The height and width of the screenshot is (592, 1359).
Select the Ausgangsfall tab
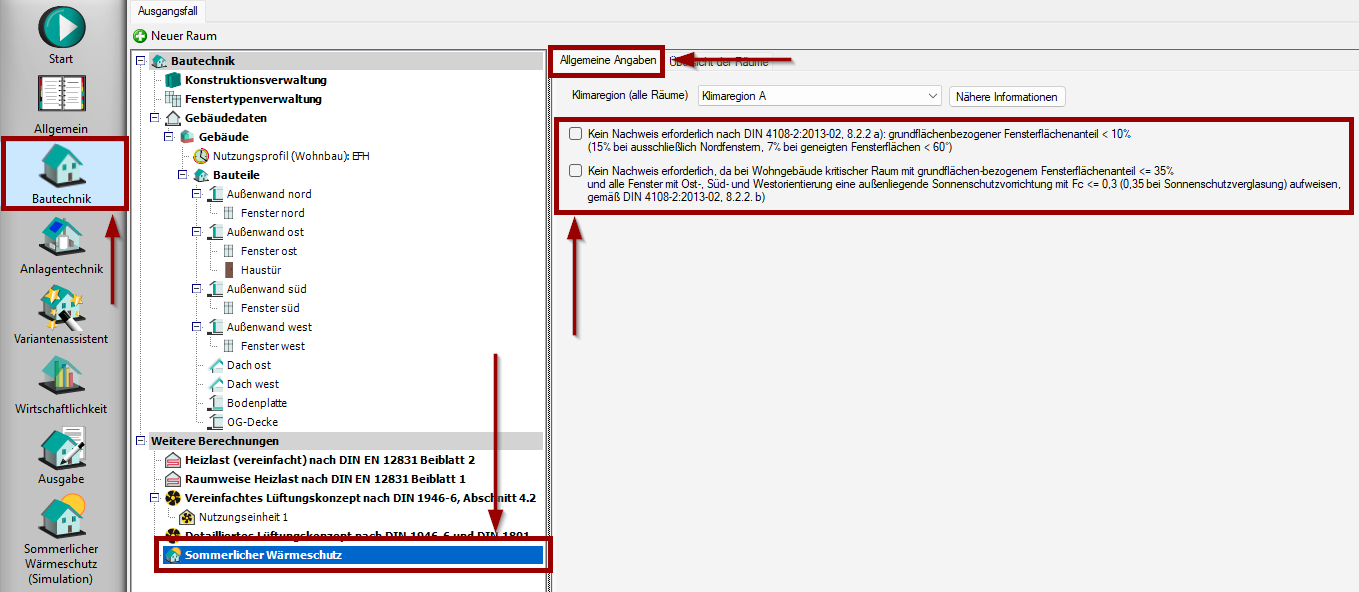167,10
